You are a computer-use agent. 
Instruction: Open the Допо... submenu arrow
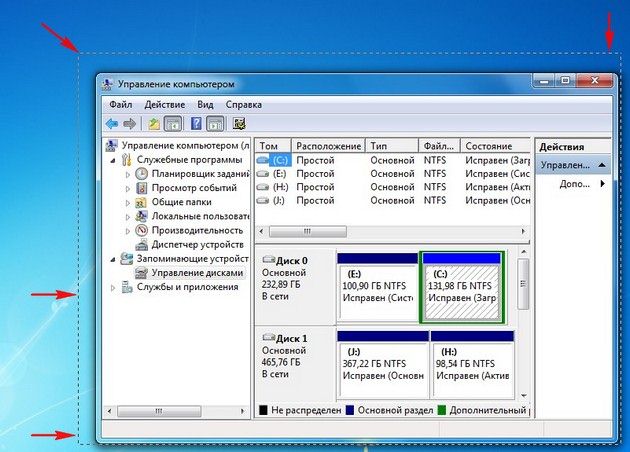point(602,184)
